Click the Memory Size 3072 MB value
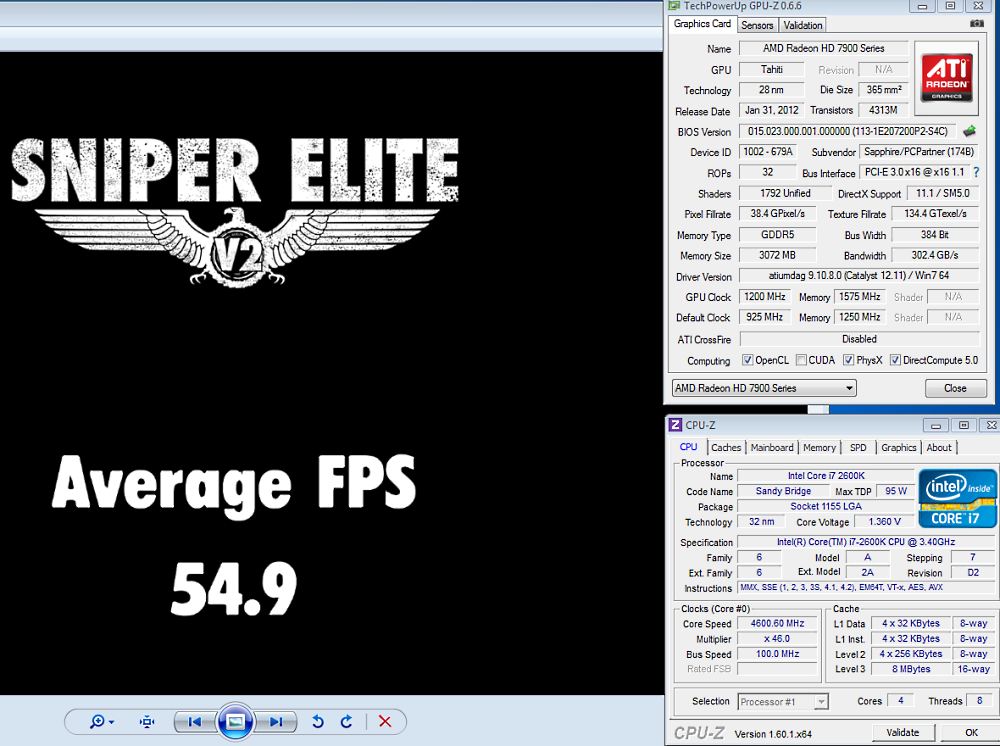 coord(777,255)
